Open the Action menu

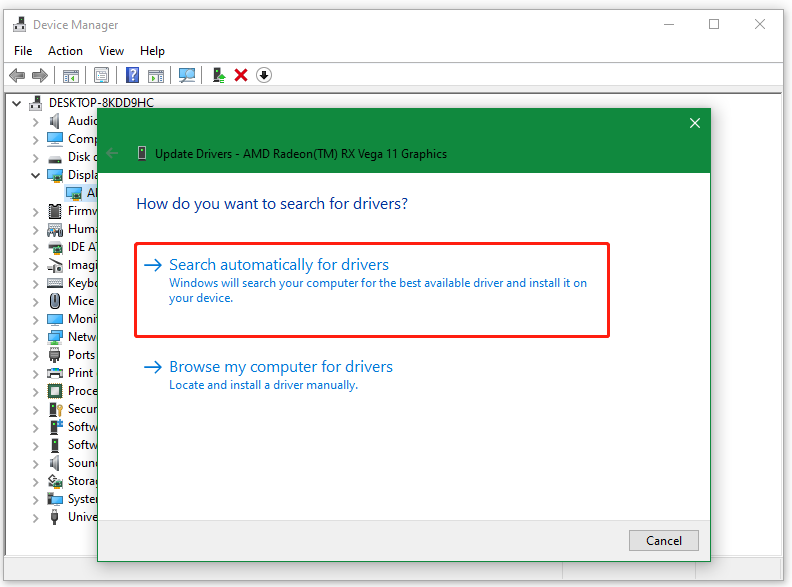point(65,51)
